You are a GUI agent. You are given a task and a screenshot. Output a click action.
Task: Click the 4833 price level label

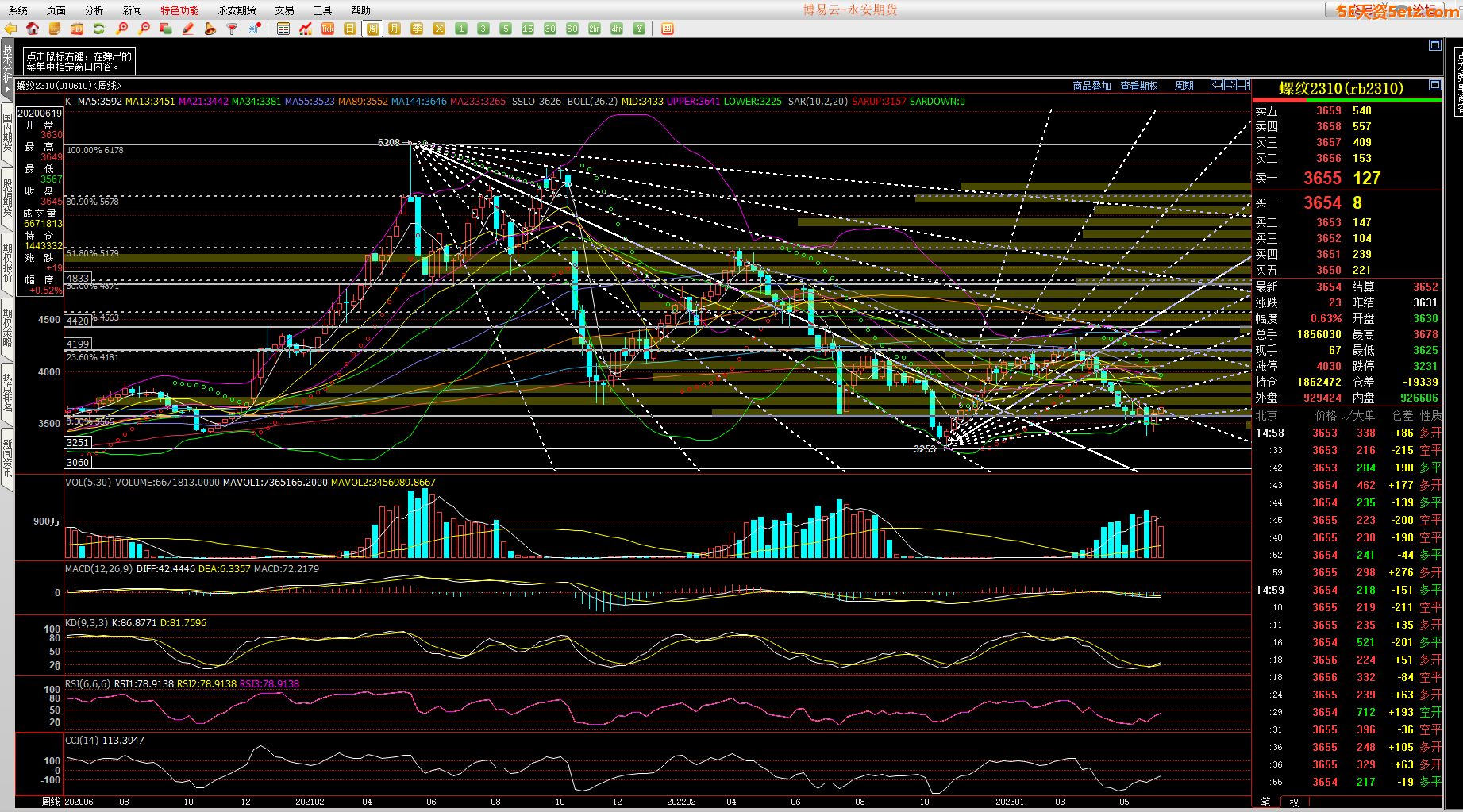coord(78,279)
